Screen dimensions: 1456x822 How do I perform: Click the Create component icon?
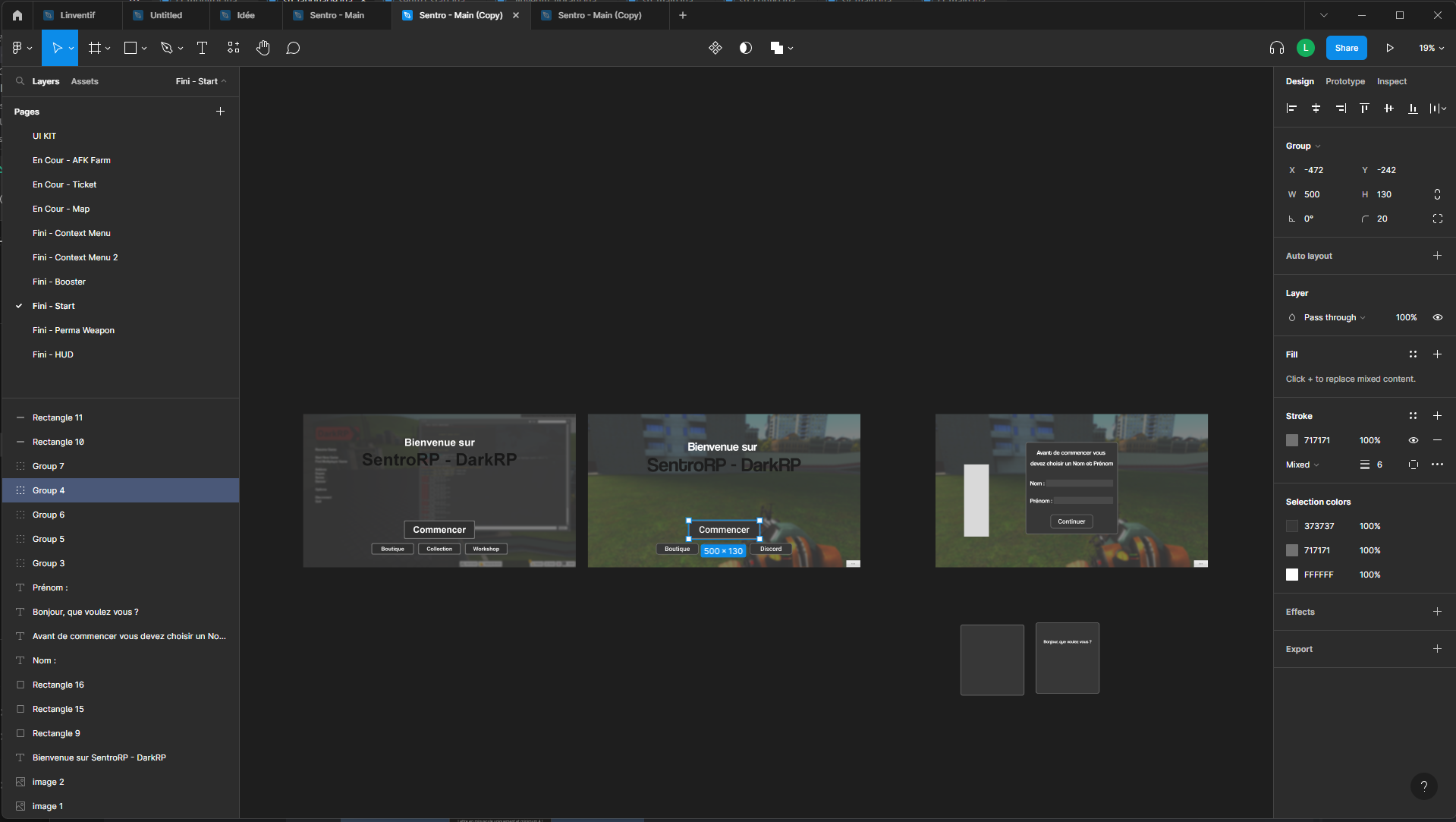point(715,48)
